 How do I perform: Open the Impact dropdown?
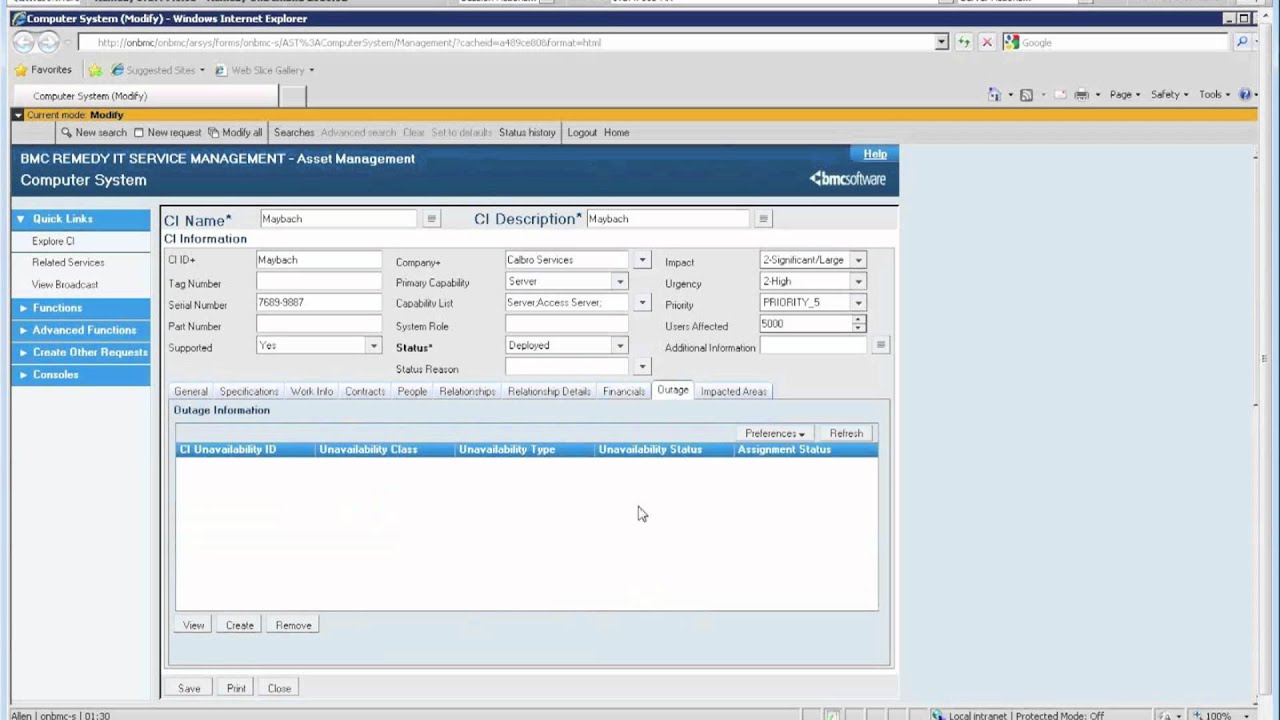[858, 260]
